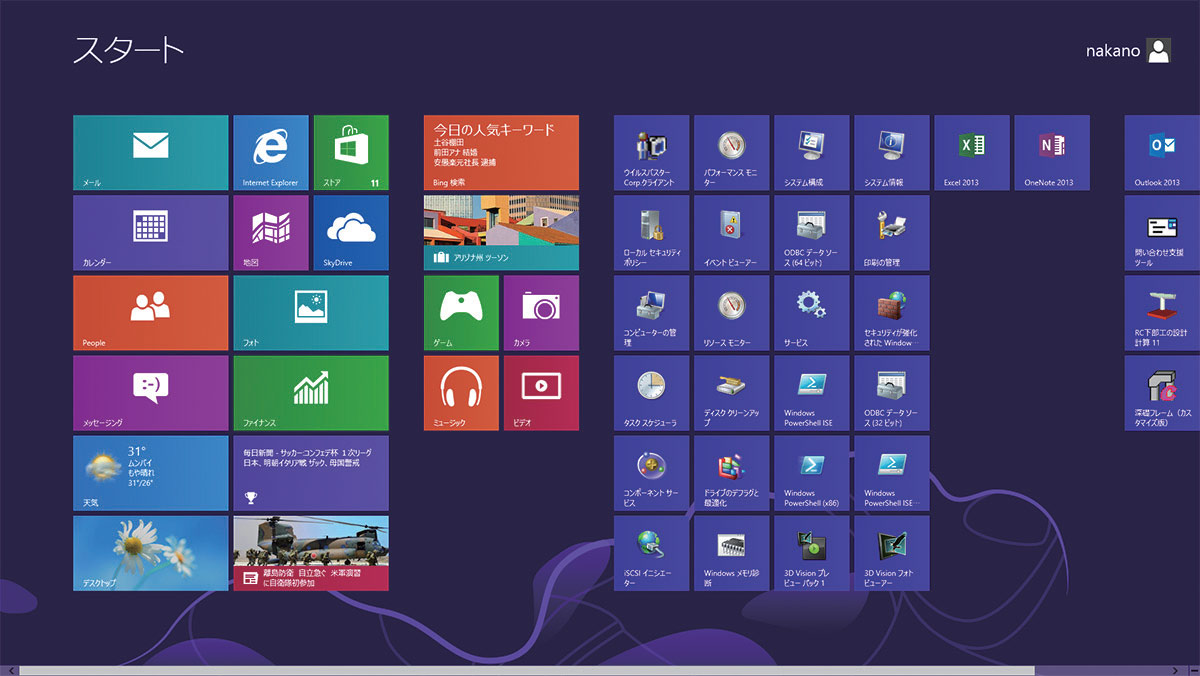The width and height of the screenshot is (1200, 676).
Task: Launch 深礎フレーム（カスタマイズ版）
Action: (1162, 392)
